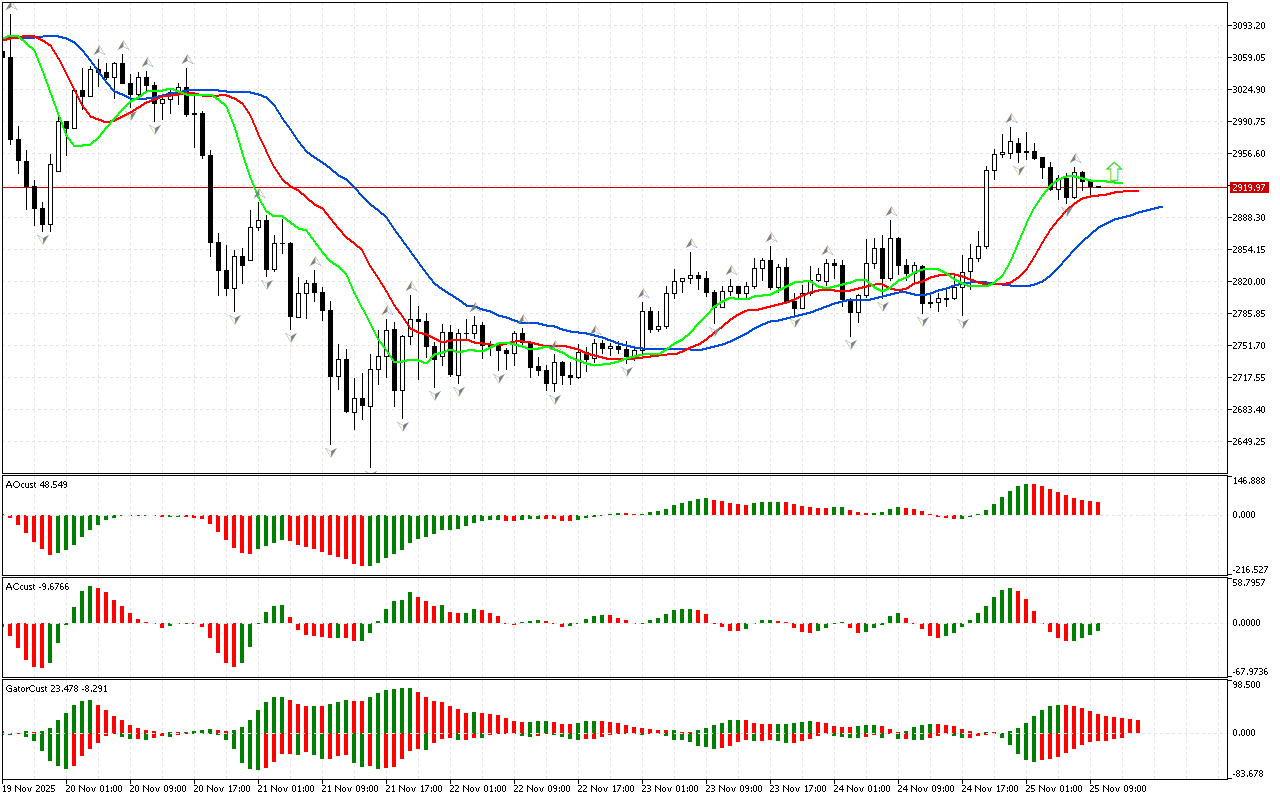Screen dimensions: 1280x800
Task: Select the 2649.25 price scale label
Action: [x=1249, y=442]
